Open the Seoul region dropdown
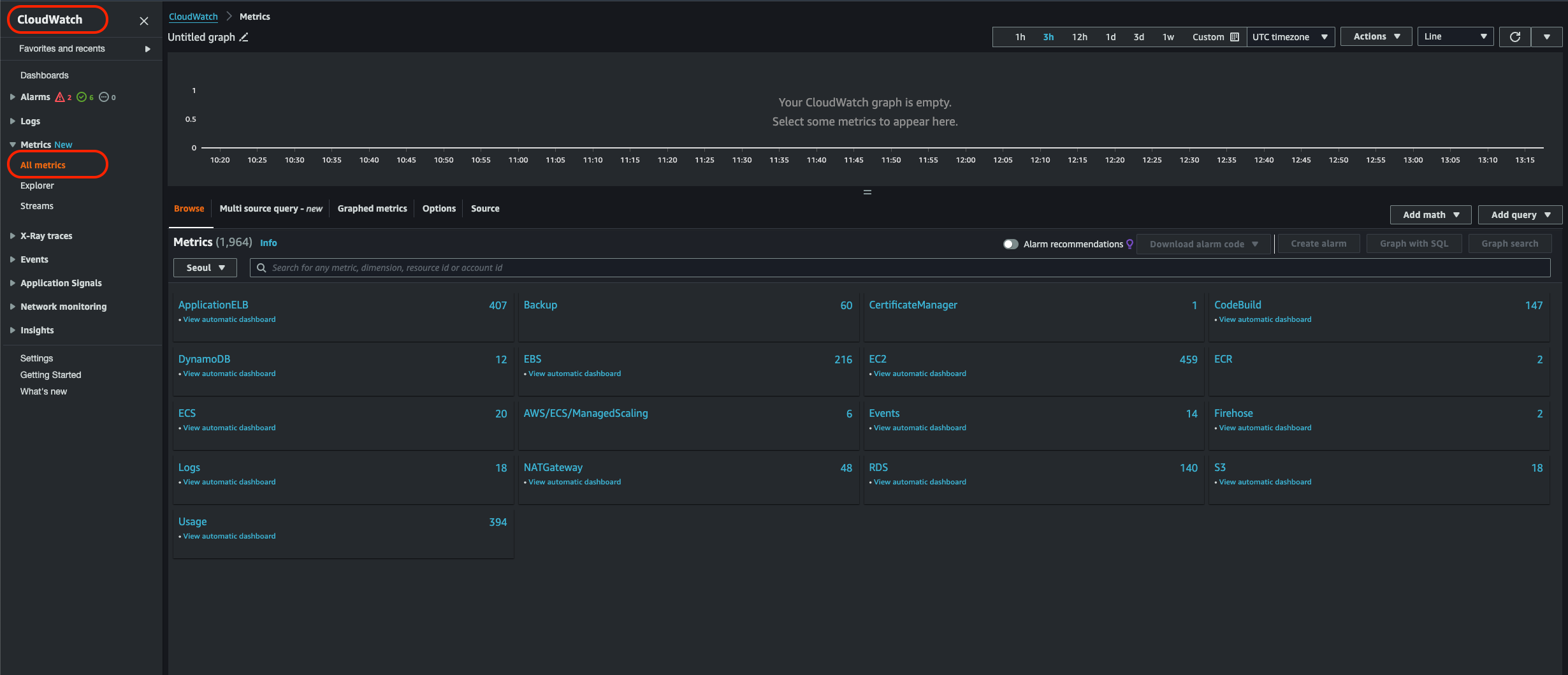 tap(205, 268)
